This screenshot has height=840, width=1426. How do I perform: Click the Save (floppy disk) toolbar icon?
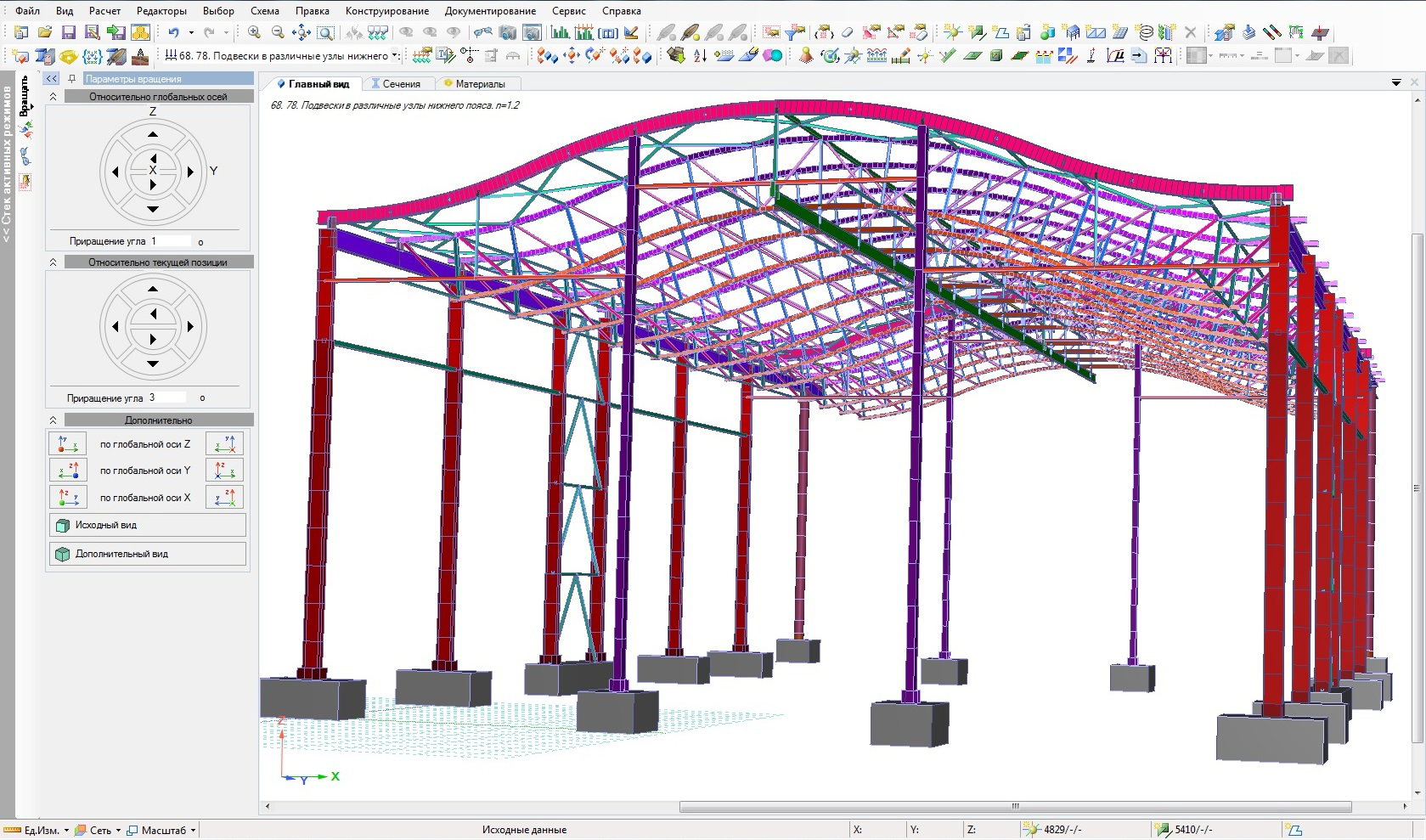69,33
